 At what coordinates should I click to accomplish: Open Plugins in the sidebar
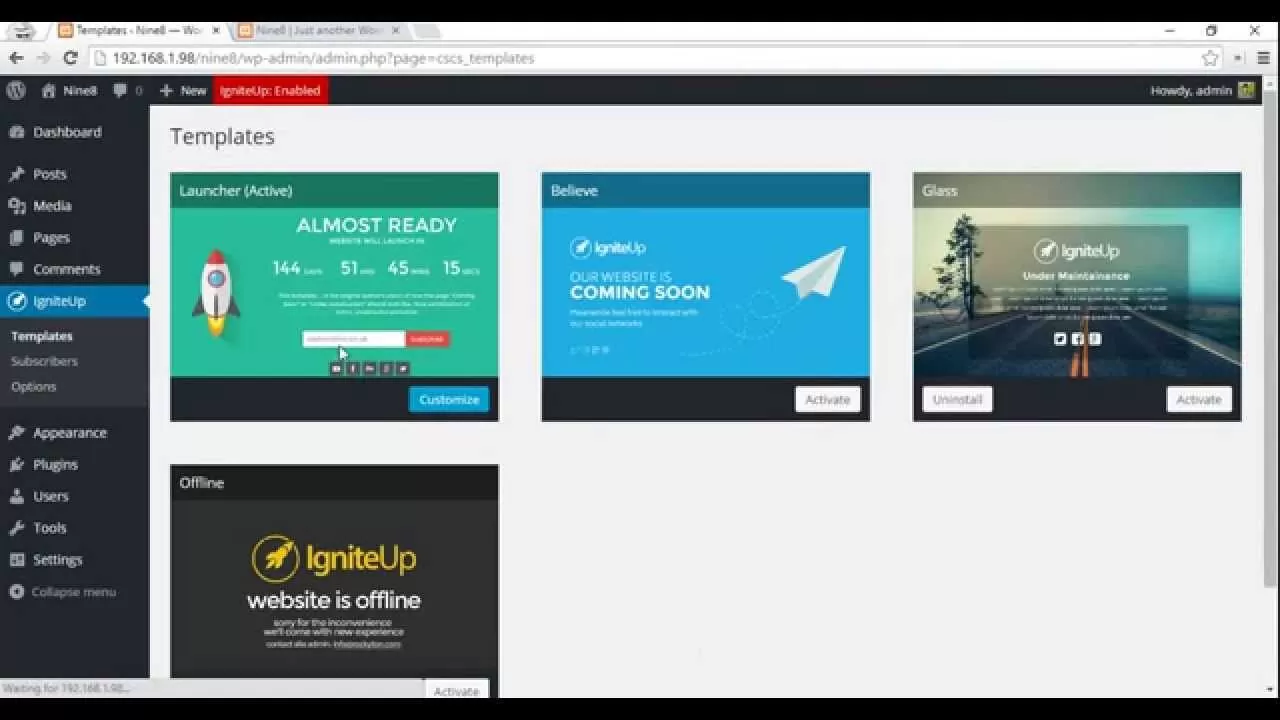[x=55, y=465]
